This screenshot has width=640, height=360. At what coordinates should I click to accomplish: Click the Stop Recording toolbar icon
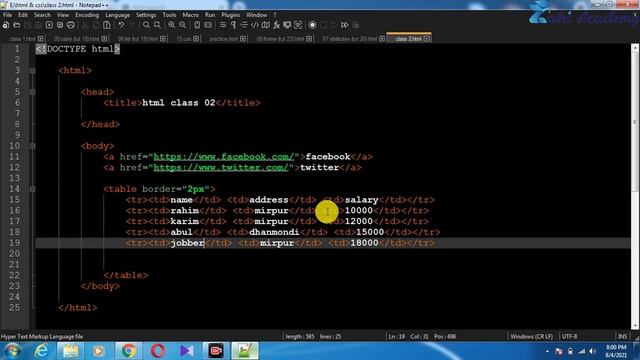pyautogui.click(x=323, y=25)
